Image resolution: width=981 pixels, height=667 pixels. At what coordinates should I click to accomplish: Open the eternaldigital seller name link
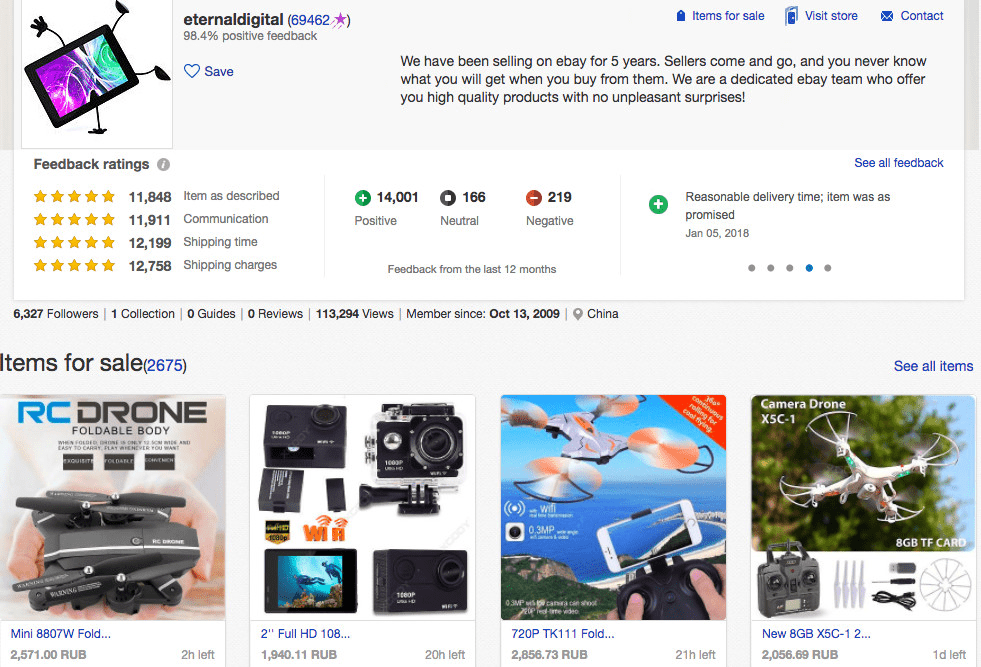[x=233, y=19]
